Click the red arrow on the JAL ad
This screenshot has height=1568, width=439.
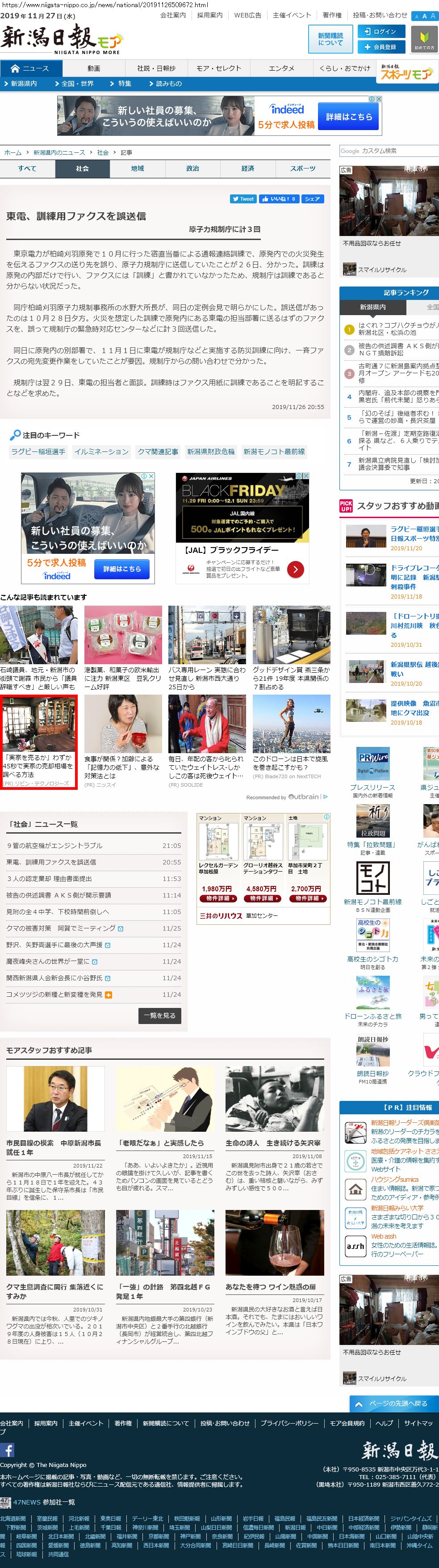[295, 569]
